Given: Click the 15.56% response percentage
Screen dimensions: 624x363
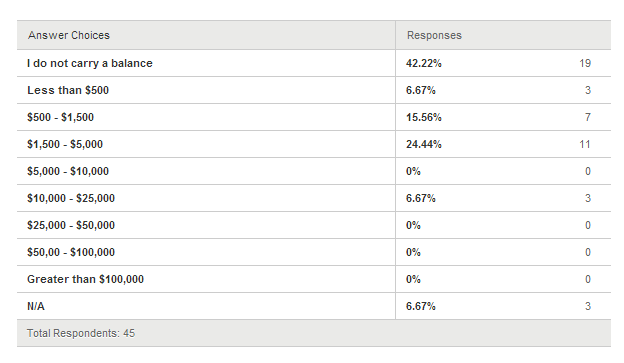Looking at the screenshot, I should (x=423, y=117).
